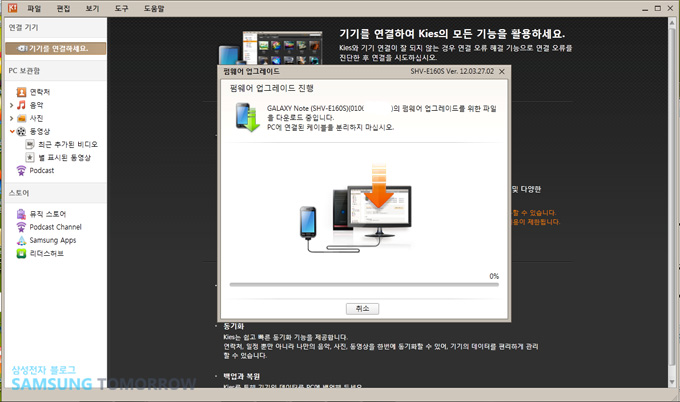Click the Podcast Channel icon

(x=21, y=227)
